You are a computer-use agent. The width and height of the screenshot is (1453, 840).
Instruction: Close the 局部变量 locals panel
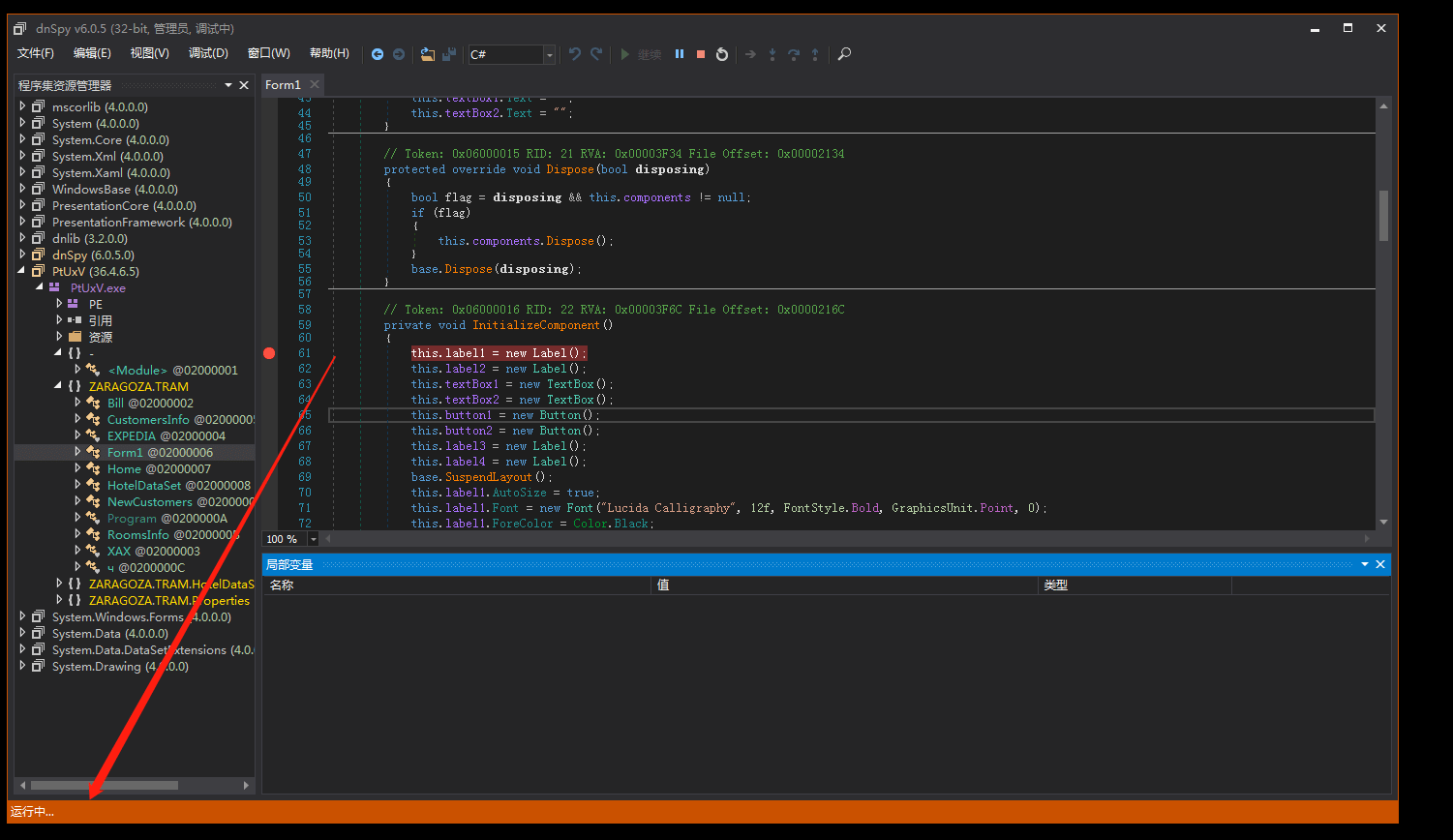[1380, 564]
